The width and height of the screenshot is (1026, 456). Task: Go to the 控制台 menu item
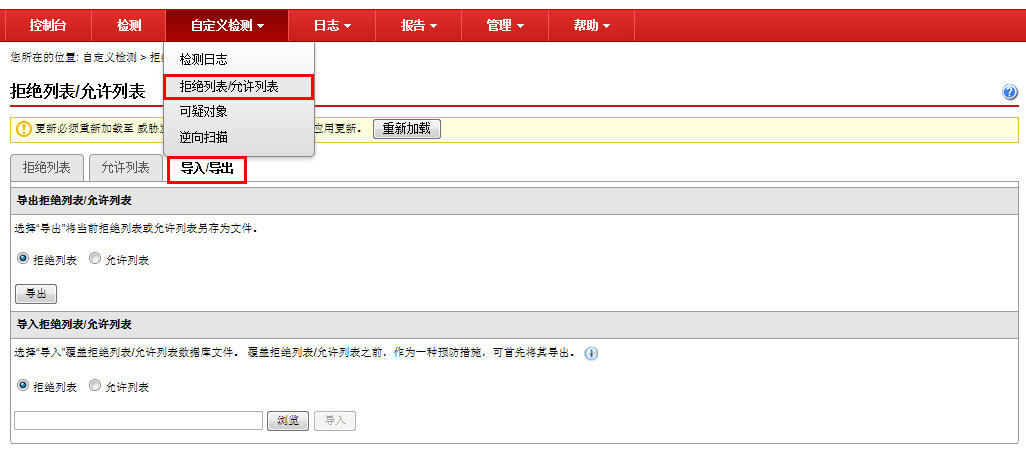coord(48,25)
